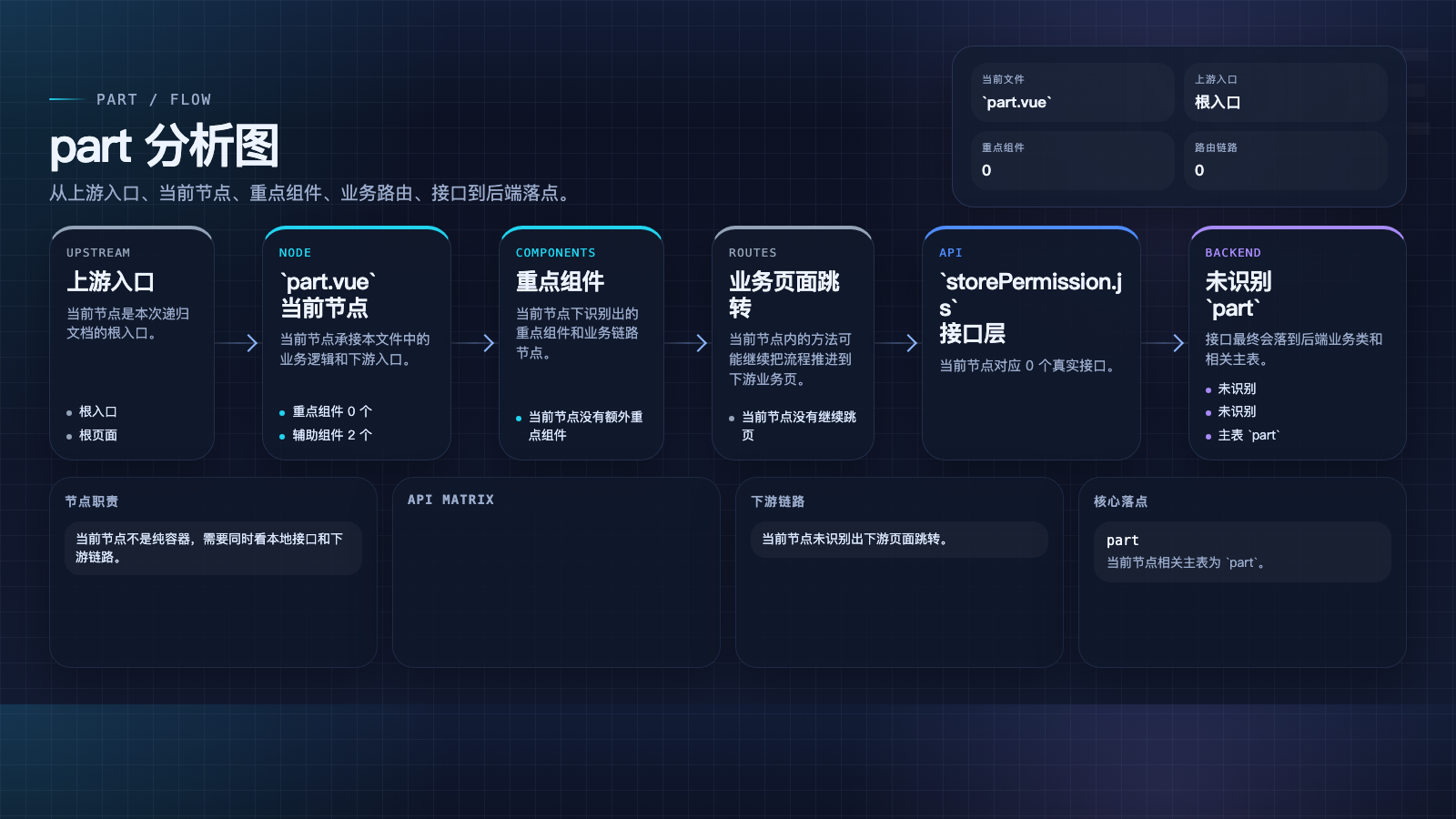
Task: Click the first '未识别' bullet in BACKEND card
Action: pyautogui.click(x=1237, y=389)
